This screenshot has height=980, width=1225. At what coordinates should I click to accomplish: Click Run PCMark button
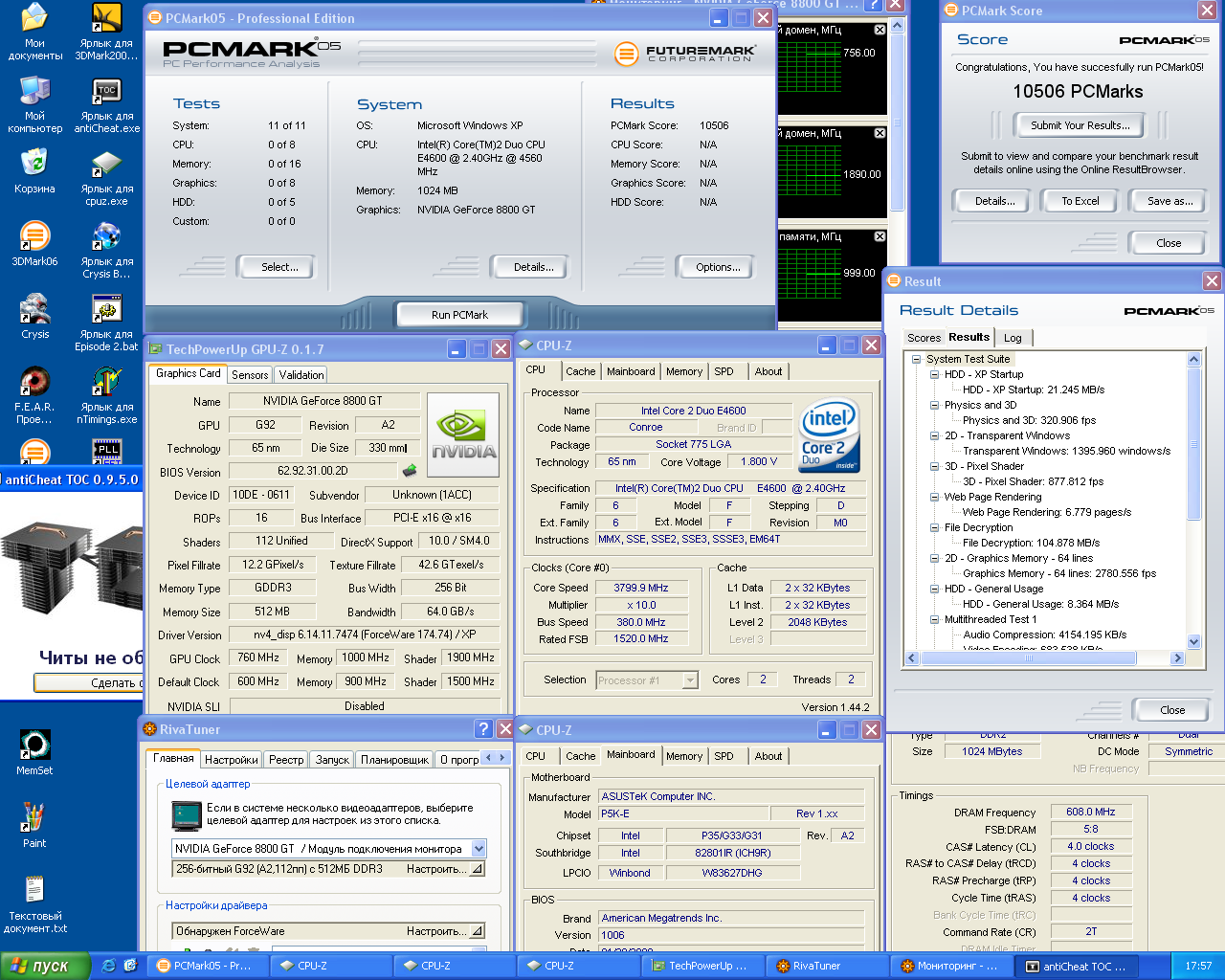coord(459,314)
